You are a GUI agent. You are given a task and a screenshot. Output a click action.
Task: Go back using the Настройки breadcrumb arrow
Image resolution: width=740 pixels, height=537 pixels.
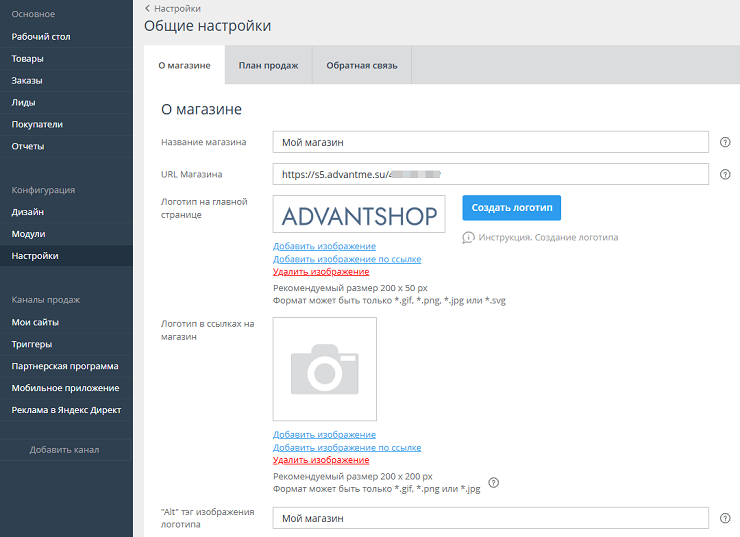coord(148,8)
